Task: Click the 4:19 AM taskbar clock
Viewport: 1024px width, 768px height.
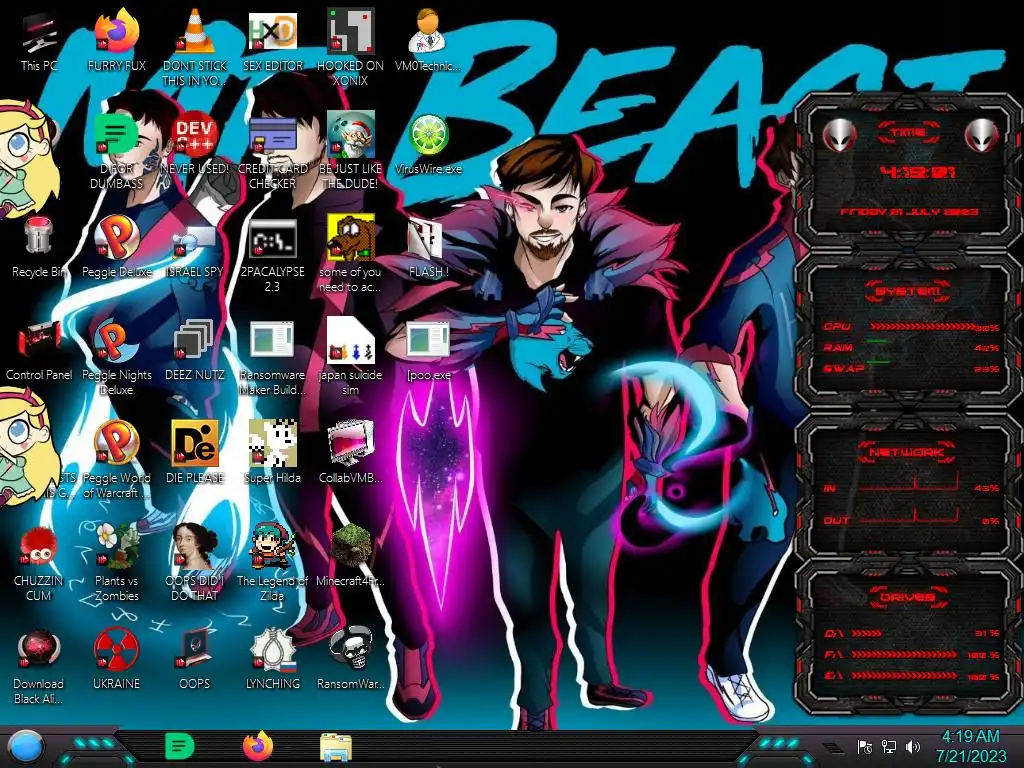Action: click(970, 746)
